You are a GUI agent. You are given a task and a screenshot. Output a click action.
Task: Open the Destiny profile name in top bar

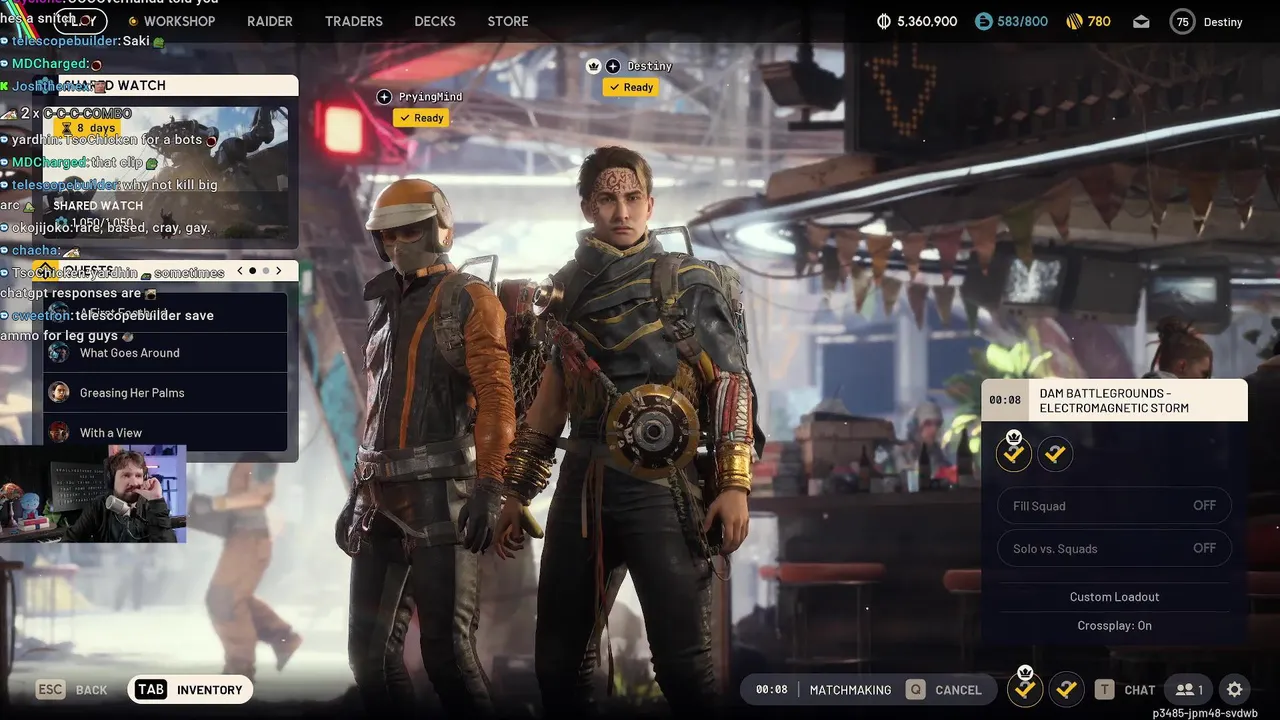[x=1223, y=22]
